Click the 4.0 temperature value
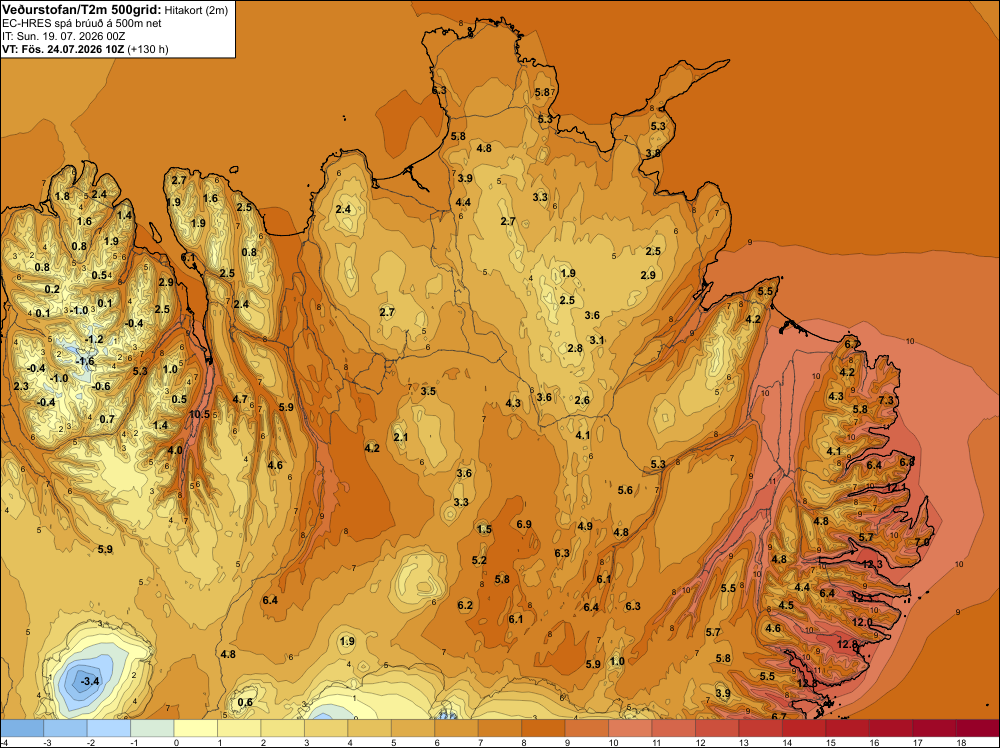1000x748 pixels. point(174,450)
